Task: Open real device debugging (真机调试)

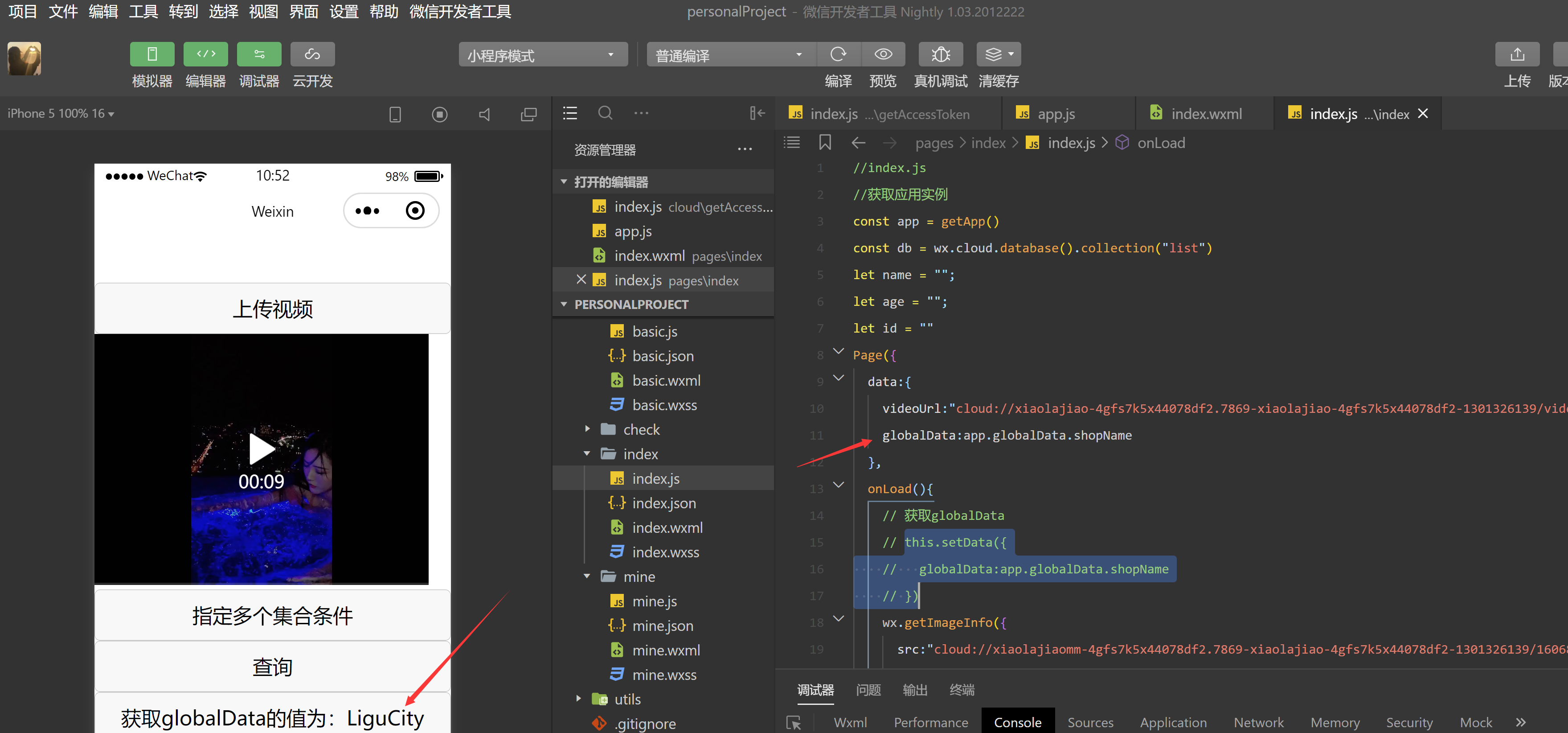Action: (x=940, y=55)
